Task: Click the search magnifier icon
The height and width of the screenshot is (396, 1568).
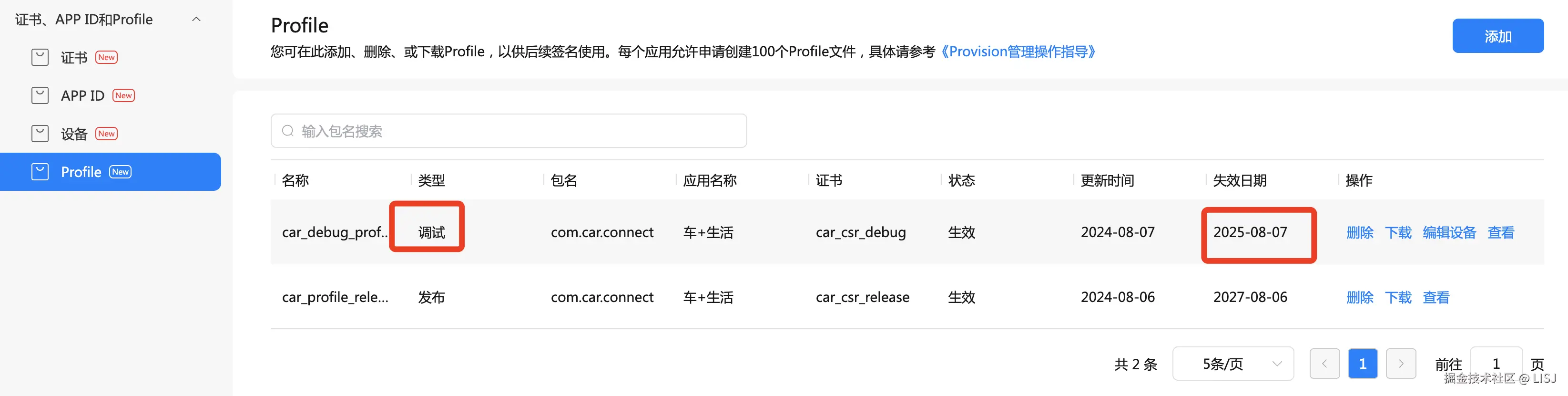Action: point(287,131)
